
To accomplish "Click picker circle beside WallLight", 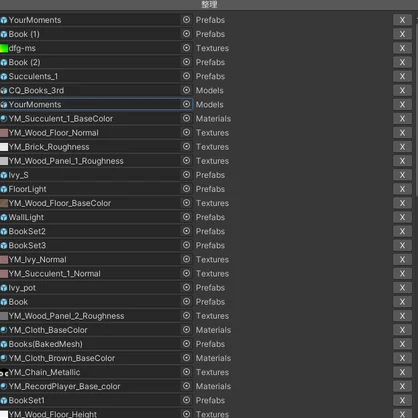I will point(186,217).
